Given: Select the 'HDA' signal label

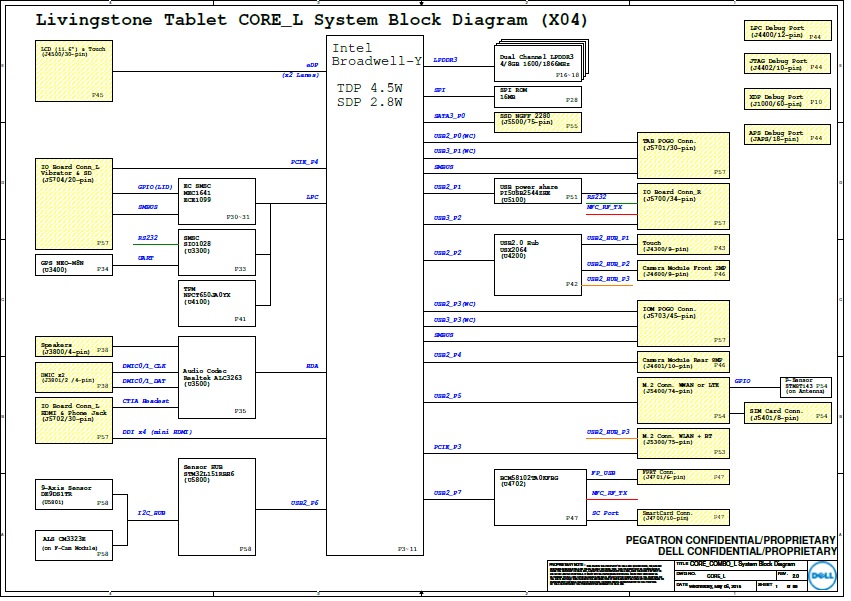Looking at the screenshot, I should click(313, 366).
